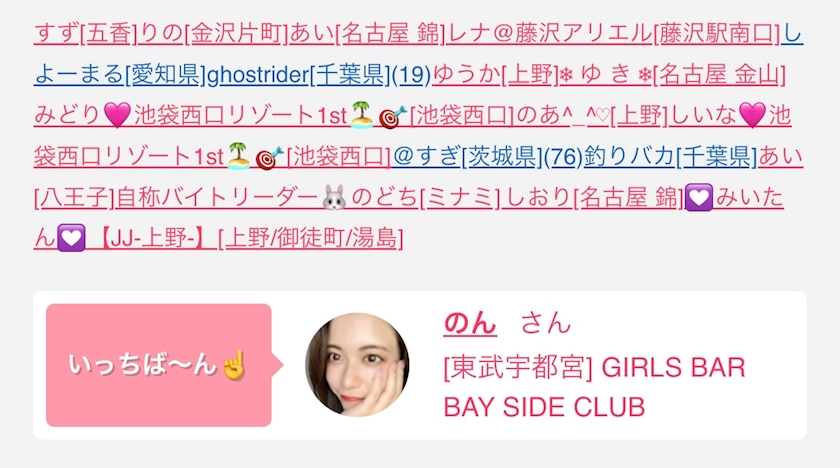Click the pink heart after しいな

(x=752, y=115)
